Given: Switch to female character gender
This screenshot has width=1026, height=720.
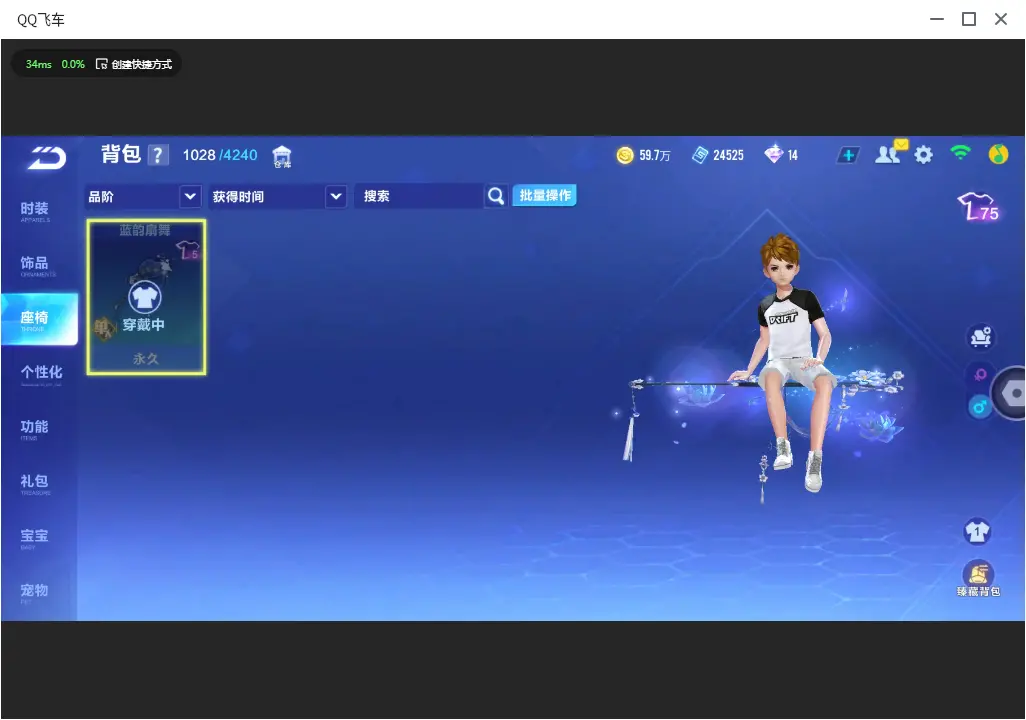Looking at the screenshot, I should pyautogui.click(x=980, y=374).
